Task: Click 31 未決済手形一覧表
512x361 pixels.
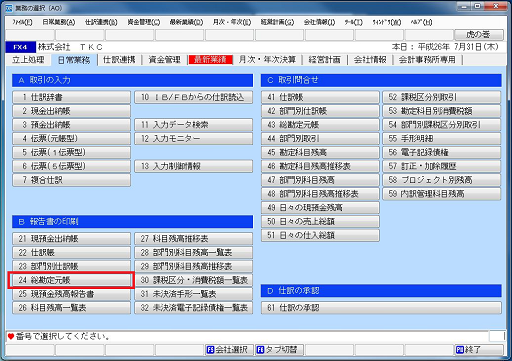Action: coord(194,294)
